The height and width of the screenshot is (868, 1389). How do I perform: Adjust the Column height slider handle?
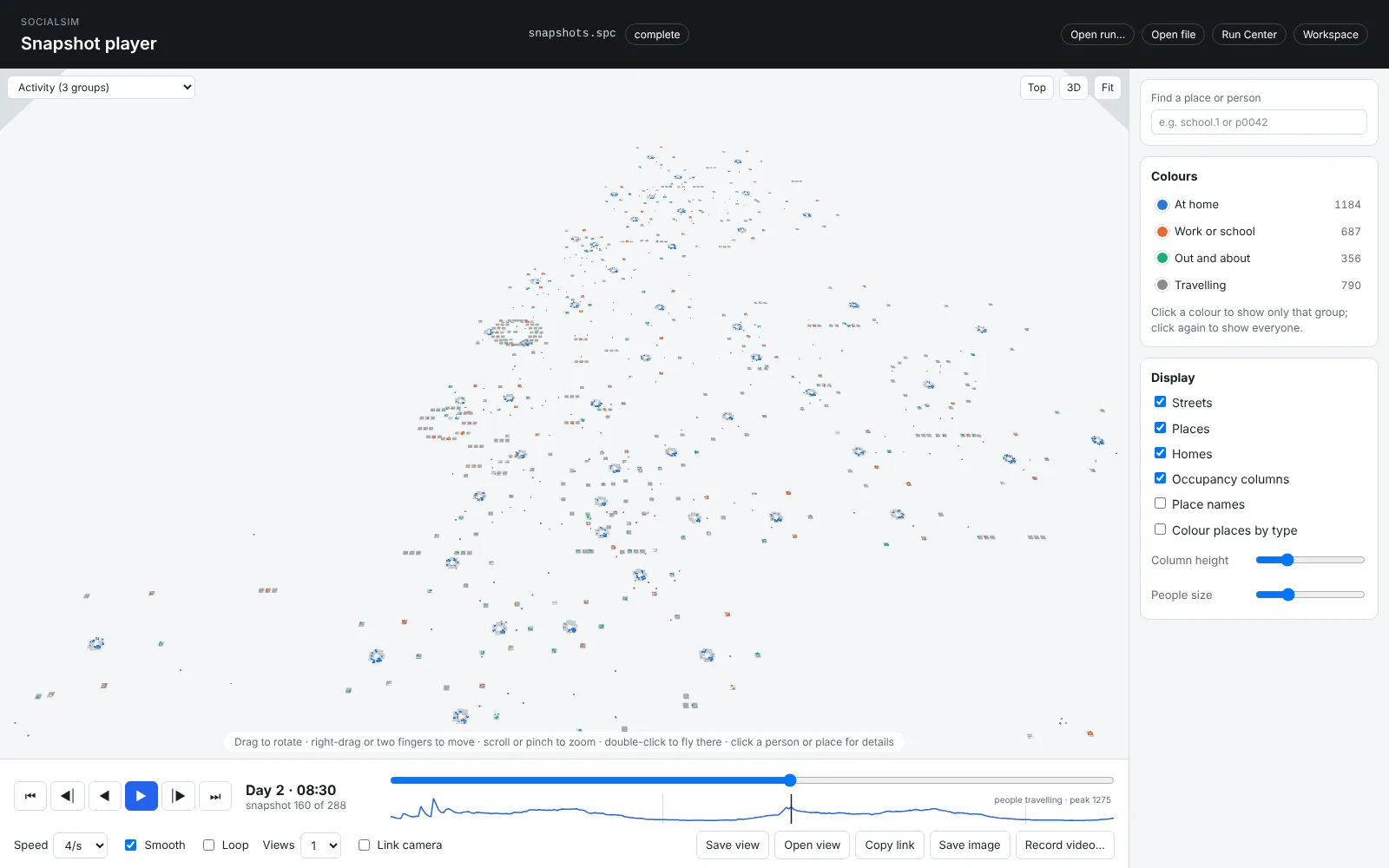[x=1287, y=560]
